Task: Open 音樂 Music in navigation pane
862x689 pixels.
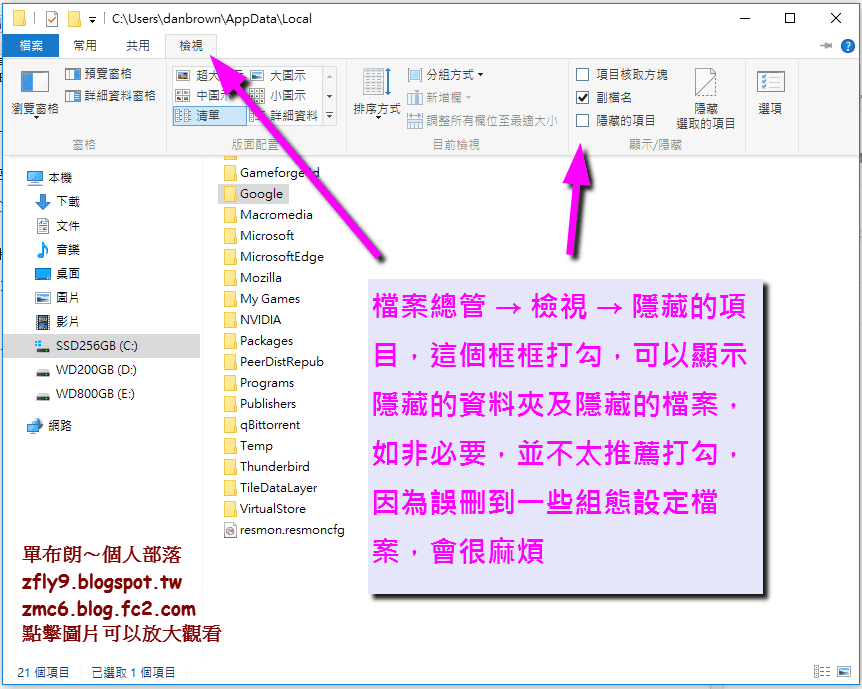Action: point(58,250)
